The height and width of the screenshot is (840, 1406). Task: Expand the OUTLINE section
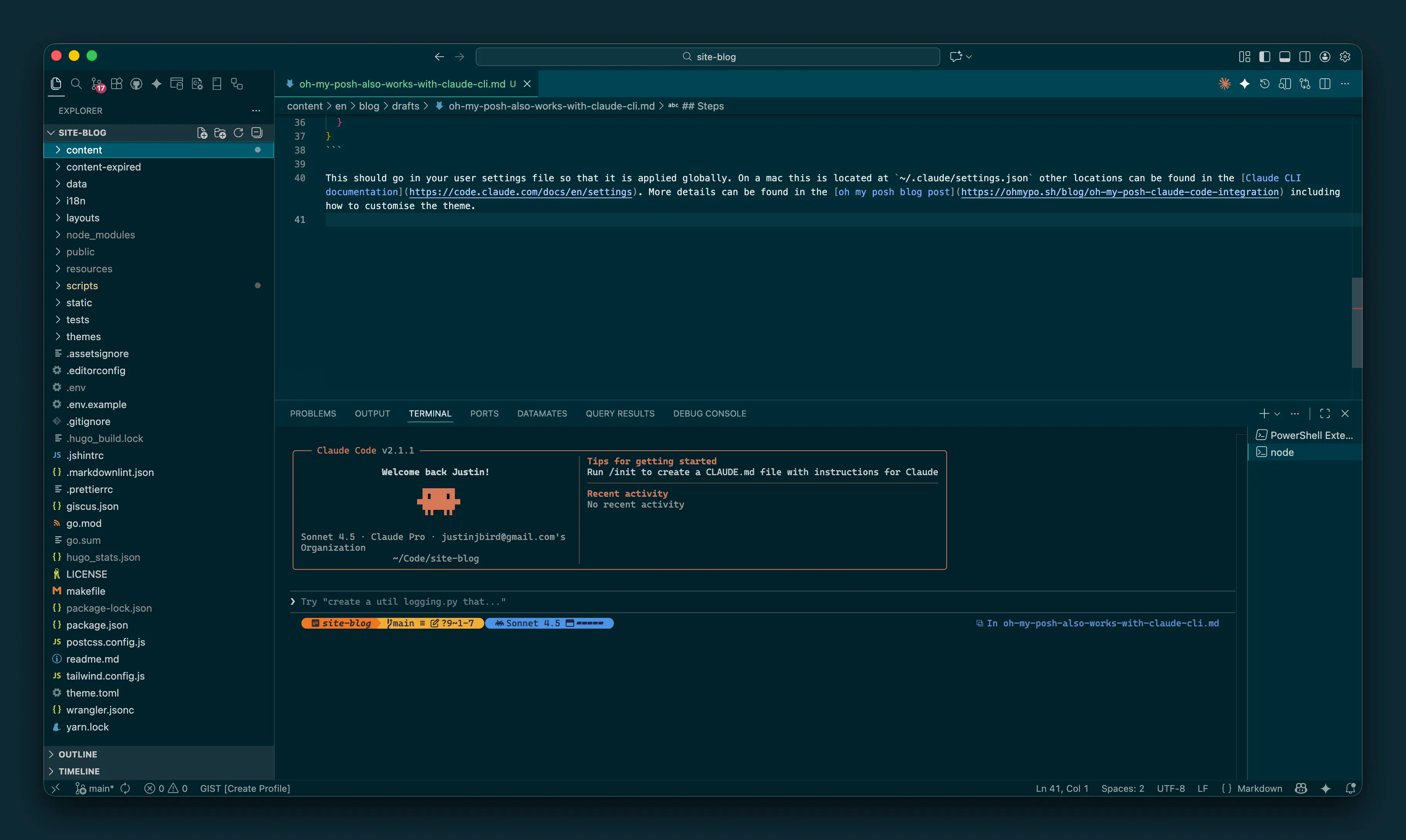[159, 754]
